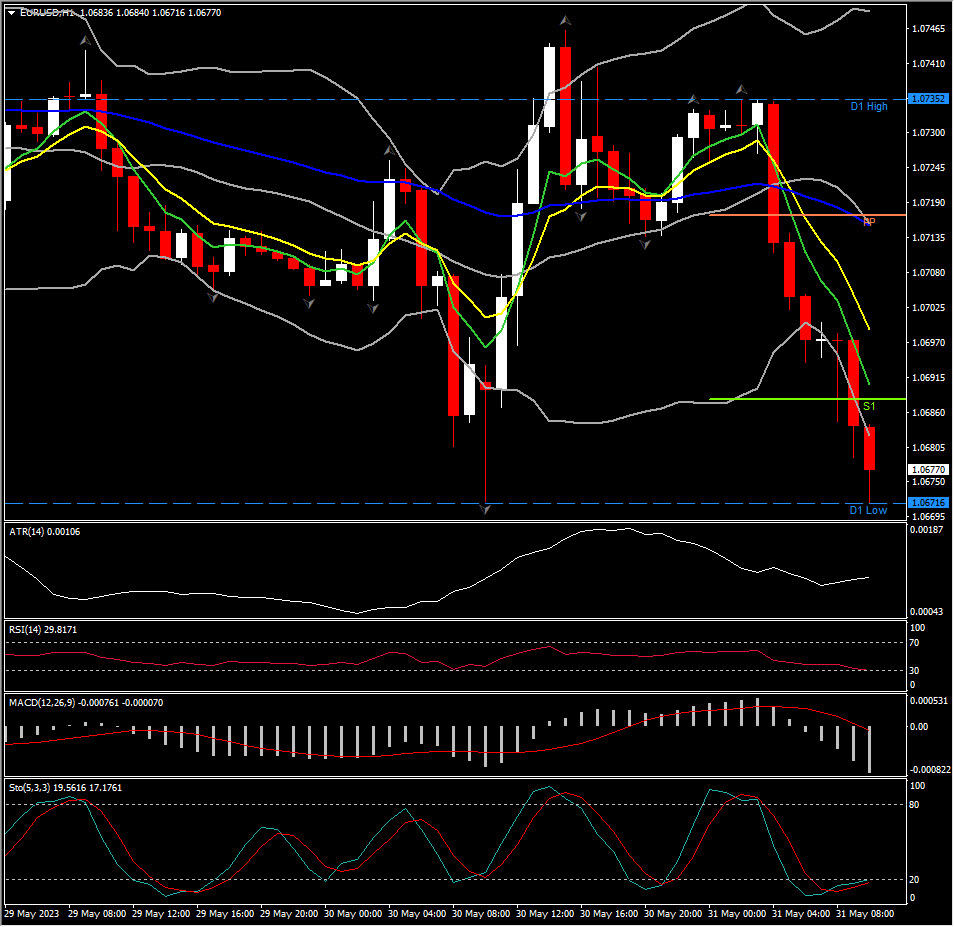
Task: Select the D1 High label
Action: tap(868, 106)
